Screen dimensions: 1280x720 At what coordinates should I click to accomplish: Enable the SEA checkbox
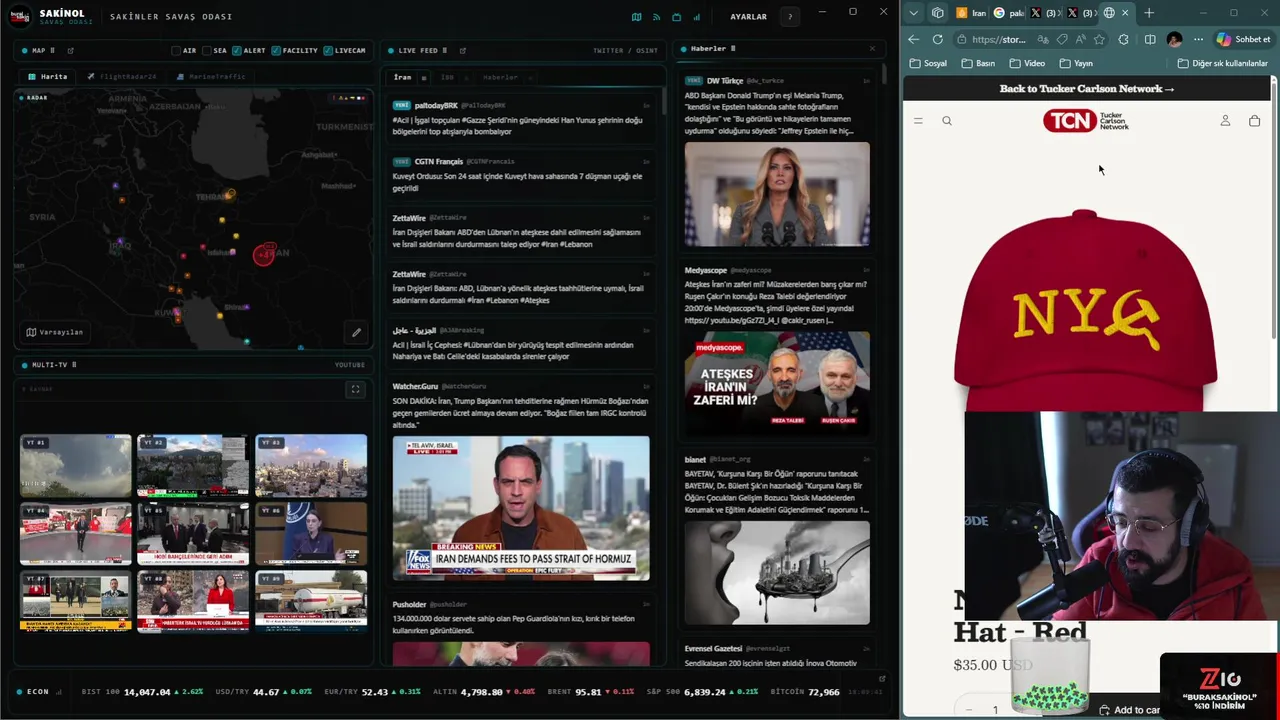click(207, 50)
